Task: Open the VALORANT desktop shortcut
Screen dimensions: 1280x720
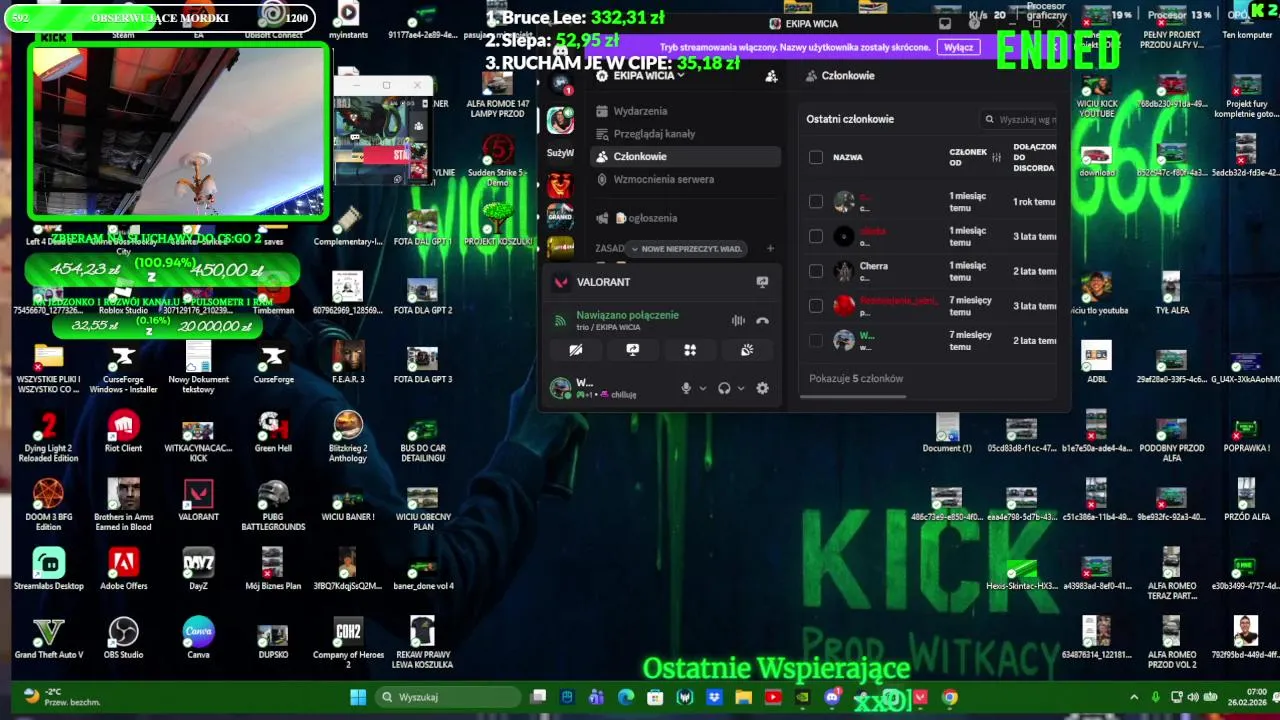Action: pos(198,500)
